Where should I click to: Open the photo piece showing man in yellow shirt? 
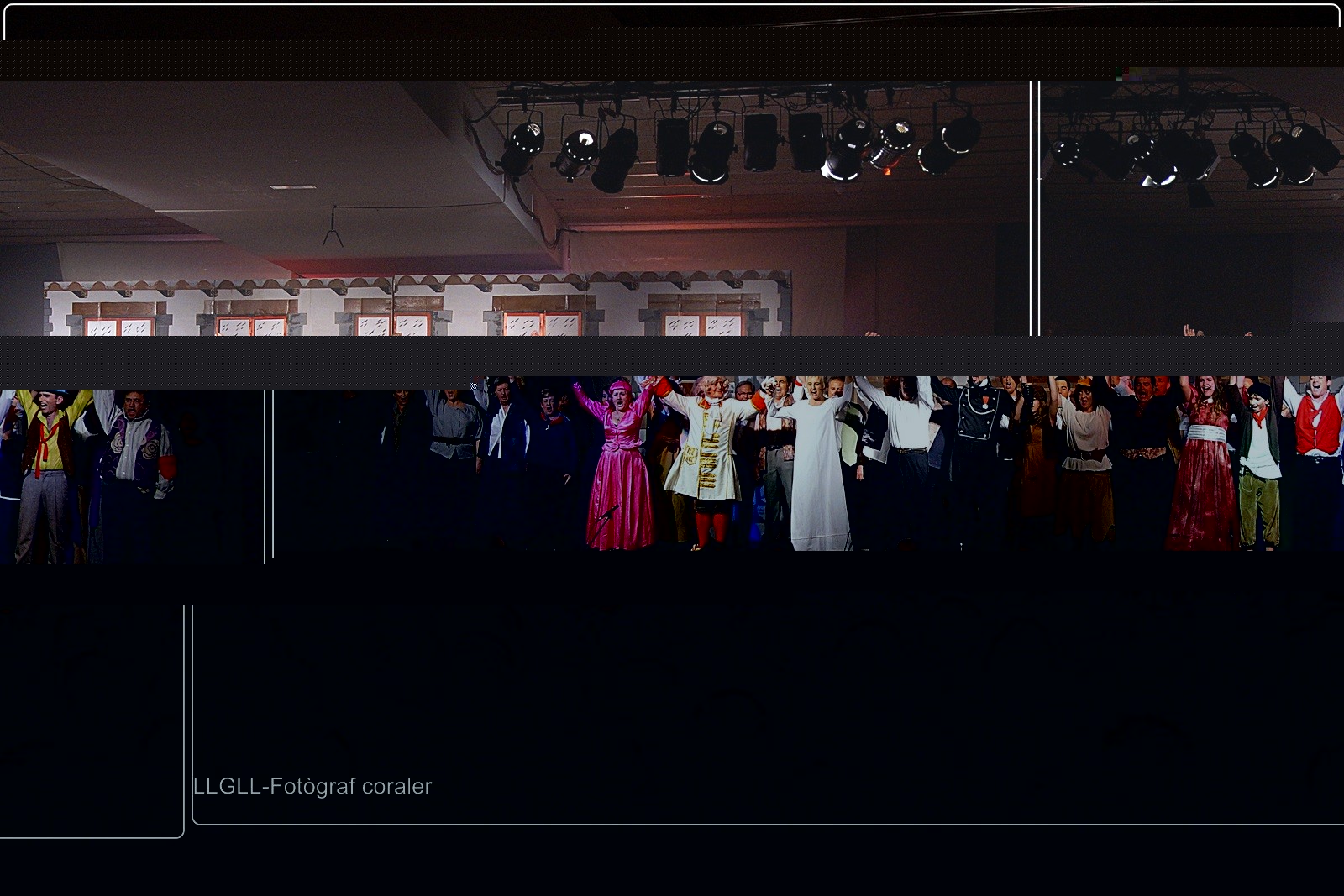point(132,476)
